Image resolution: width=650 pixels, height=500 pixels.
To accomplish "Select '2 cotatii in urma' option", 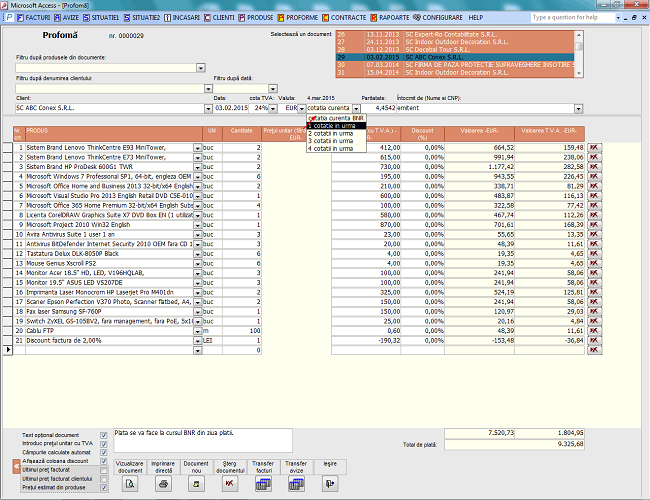I will (x=336, y=133).
